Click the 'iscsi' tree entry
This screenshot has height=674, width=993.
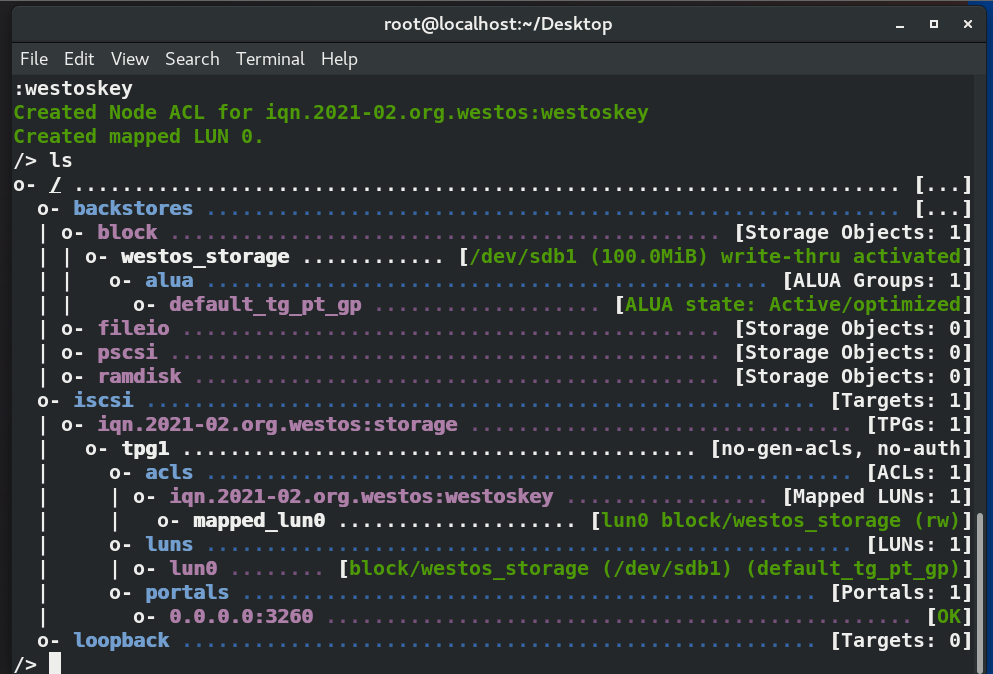(x=103, y=400)
